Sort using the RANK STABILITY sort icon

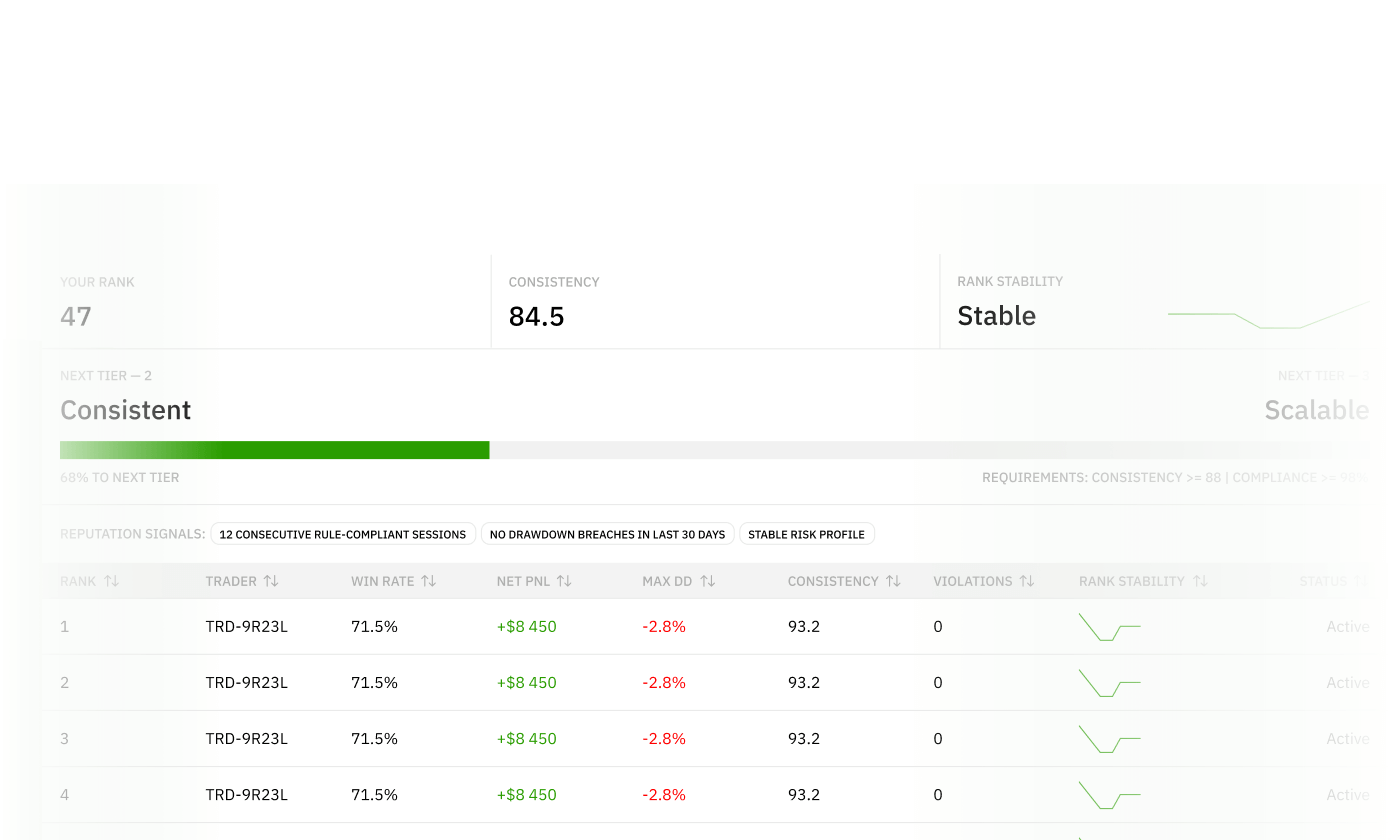pos(1199,580)
